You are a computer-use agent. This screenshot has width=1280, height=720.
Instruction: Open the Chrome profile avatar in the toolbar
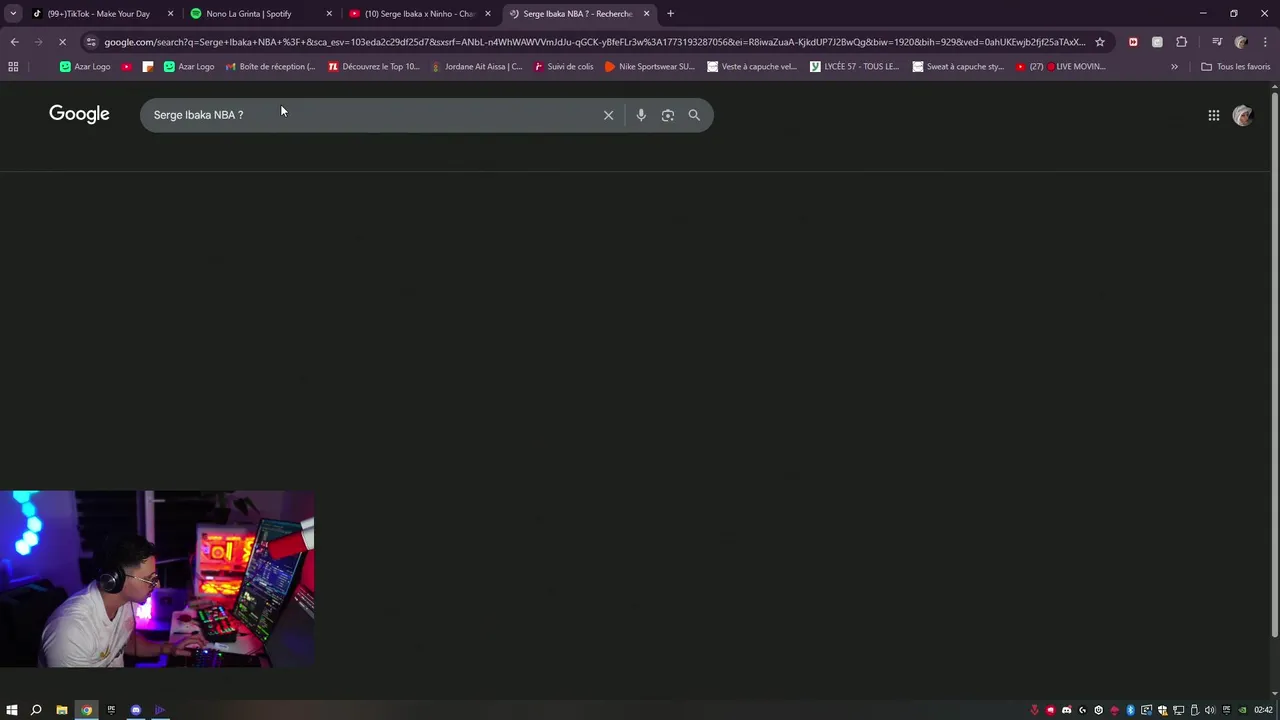click(1241, 42)
